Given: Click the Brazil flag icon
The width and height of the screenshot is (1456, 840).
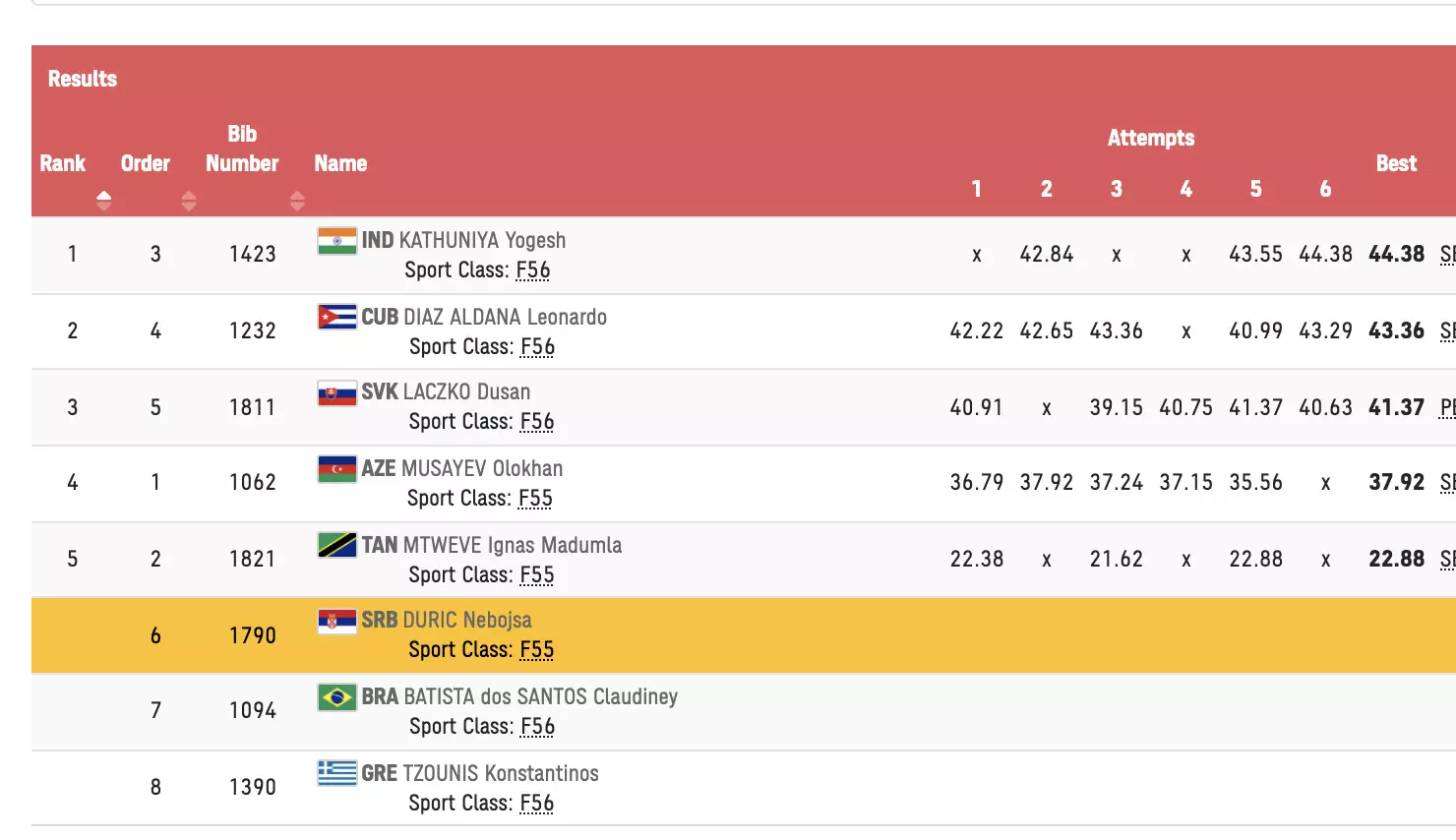Looking at the screenshot, I should coord(336,697).
